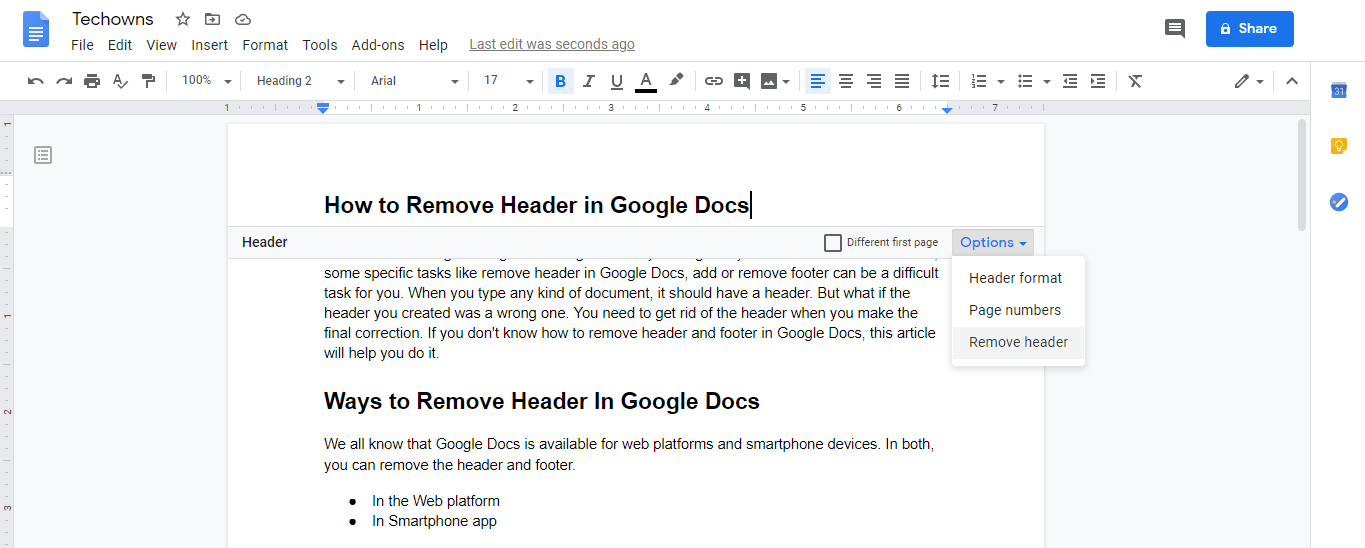The width and height of the screenshot is (1365, 548).
Task: Center align the text
Action: point(846,81)
